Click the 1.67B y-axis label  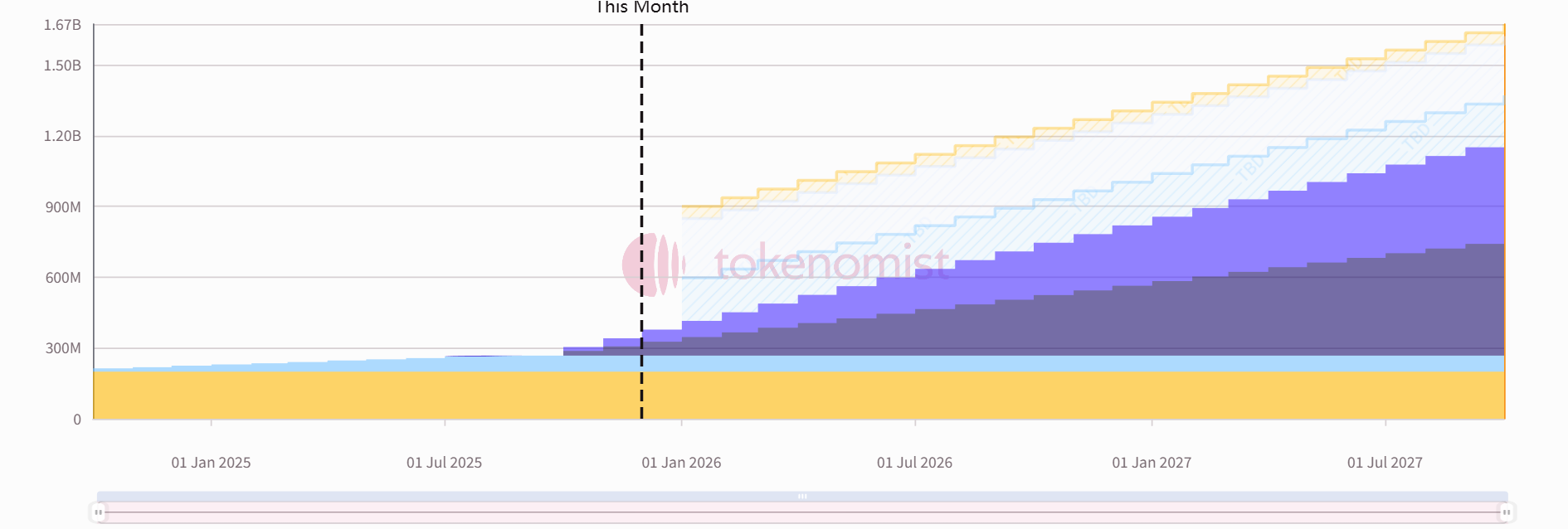click(x=62, y=25)
